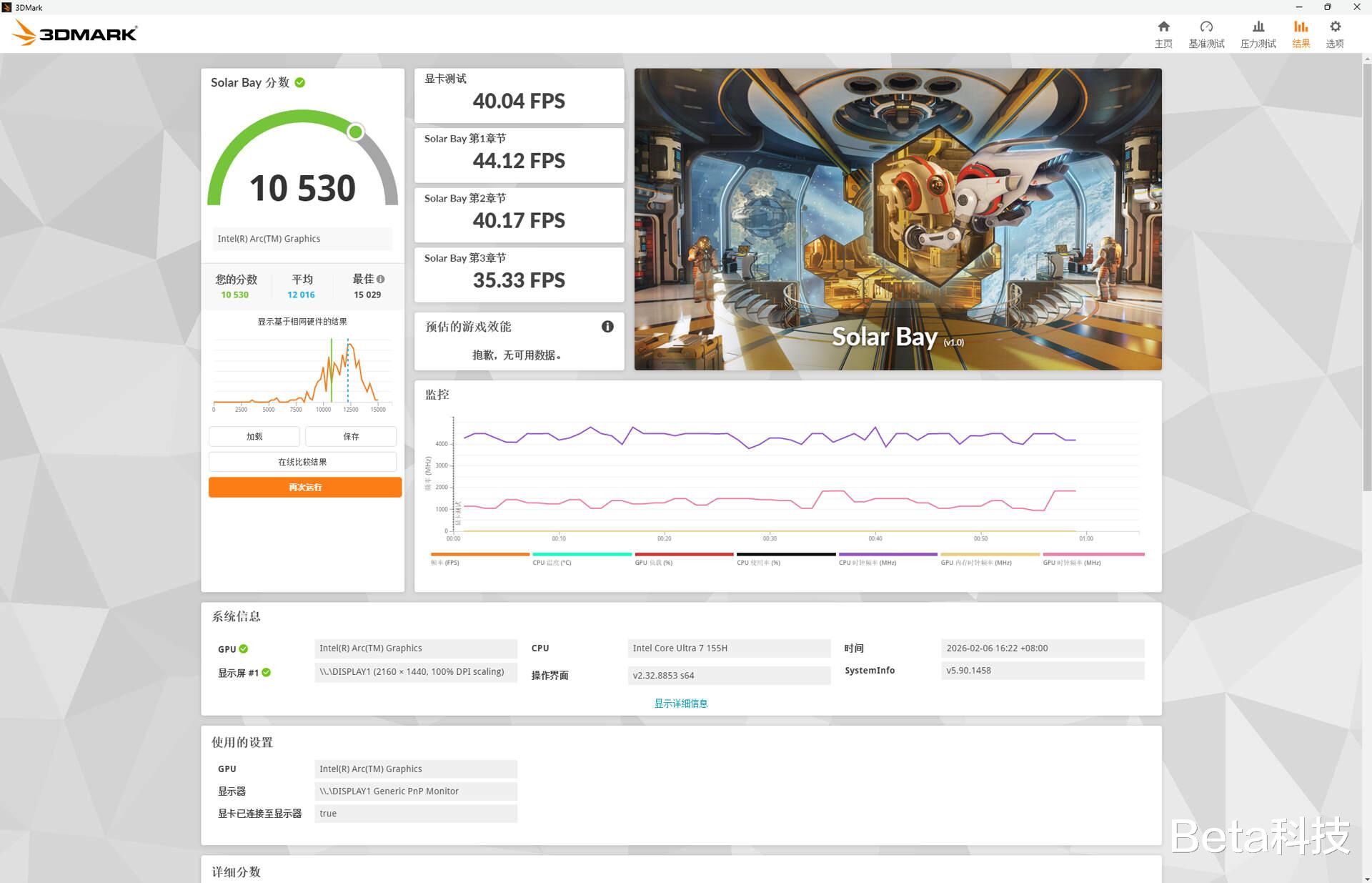The width and height of the screenshot is (1372, 883).
Task: Open the Benchmarks (基准测试) gauge icon
Action: click(1206, 27)
